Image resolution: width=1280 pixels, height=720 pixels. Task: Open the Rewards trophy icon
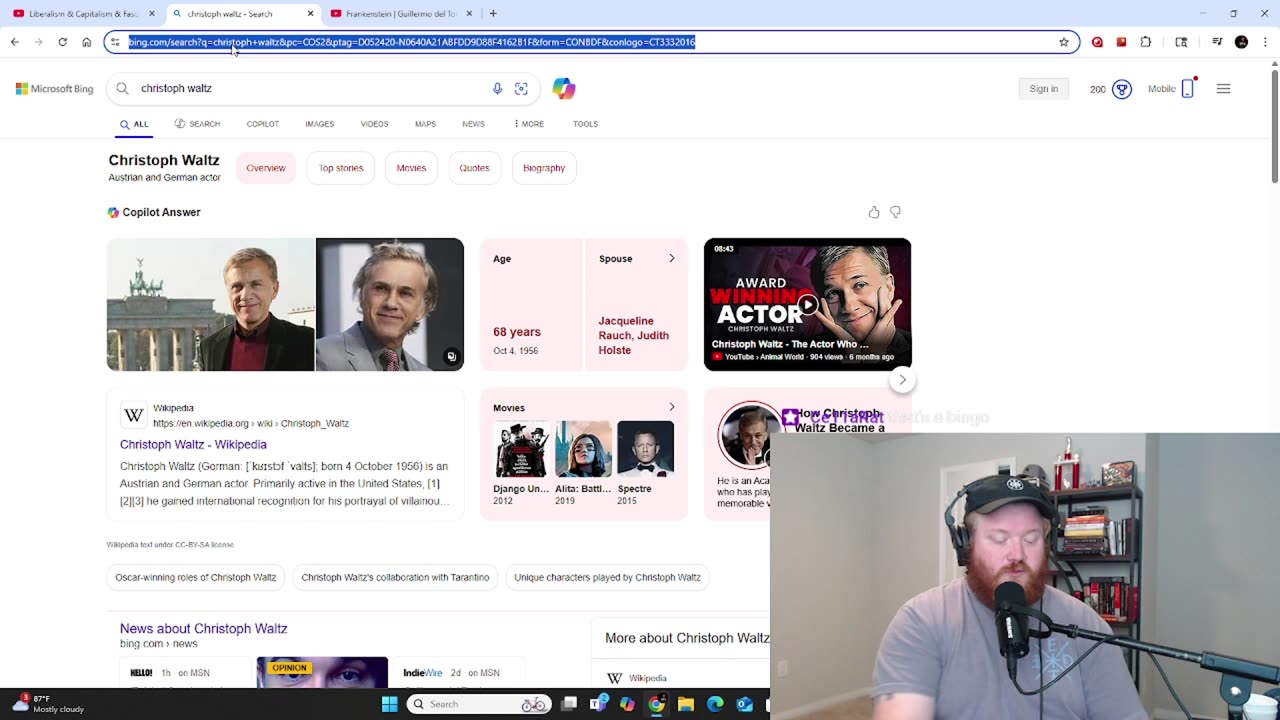click(x=1122, y=89)
